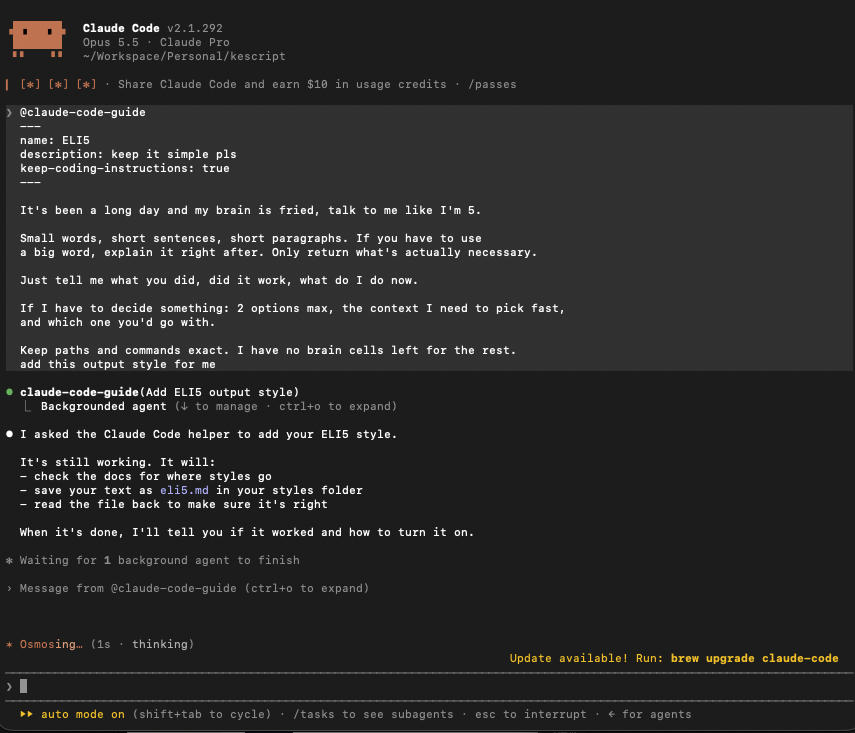855x733 pixels.
Task: Click '(1s · thinking)' status text
Action: [142, 644]
